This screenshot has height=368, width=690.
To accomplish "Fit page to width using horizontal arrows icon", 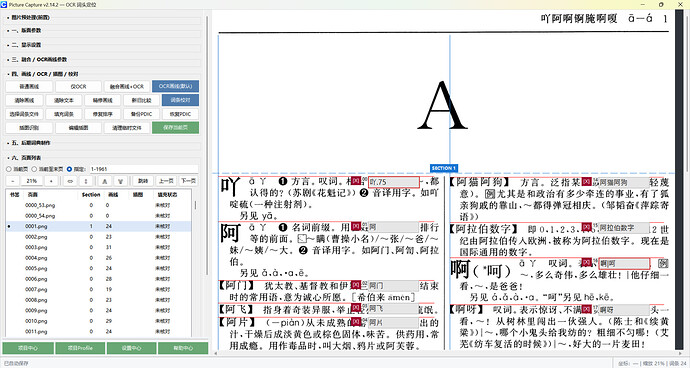I will 70,181.
